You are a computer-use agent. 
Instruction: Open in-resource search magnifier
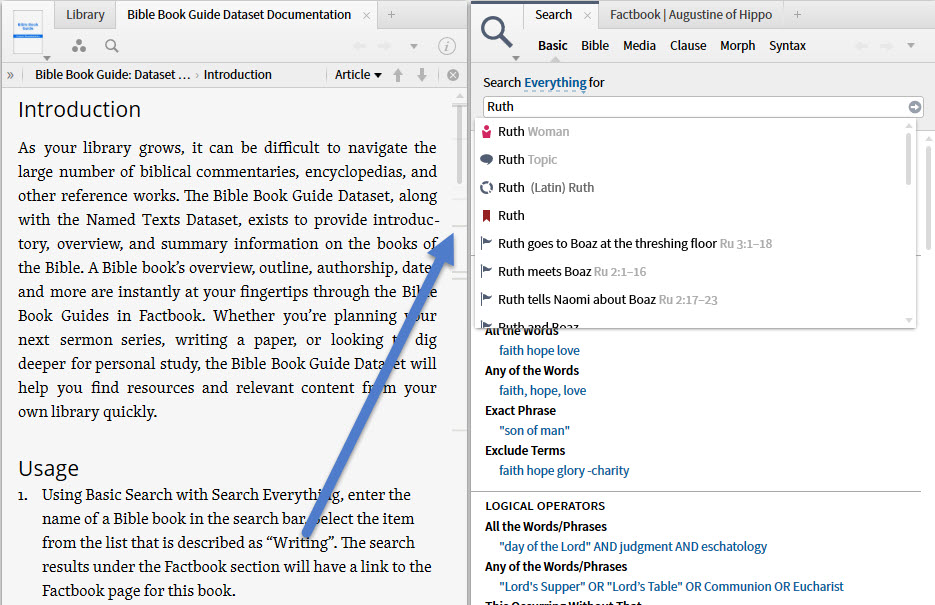[112, 46]
